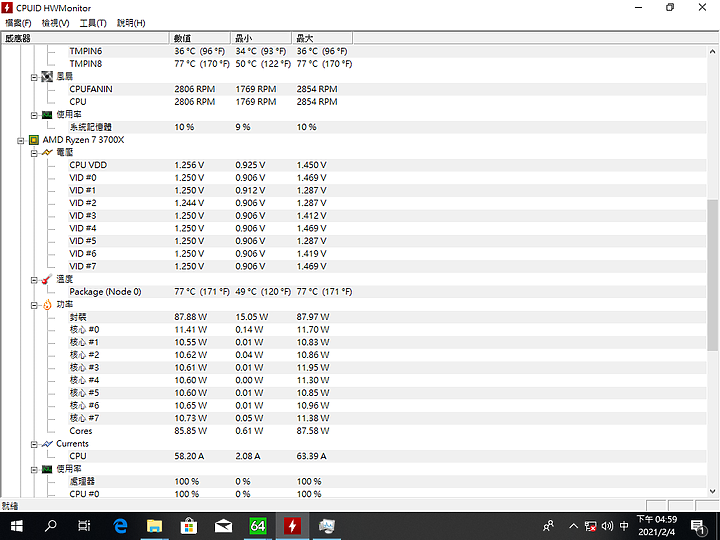Click the current graph icon beside Currents

(47, 444)
